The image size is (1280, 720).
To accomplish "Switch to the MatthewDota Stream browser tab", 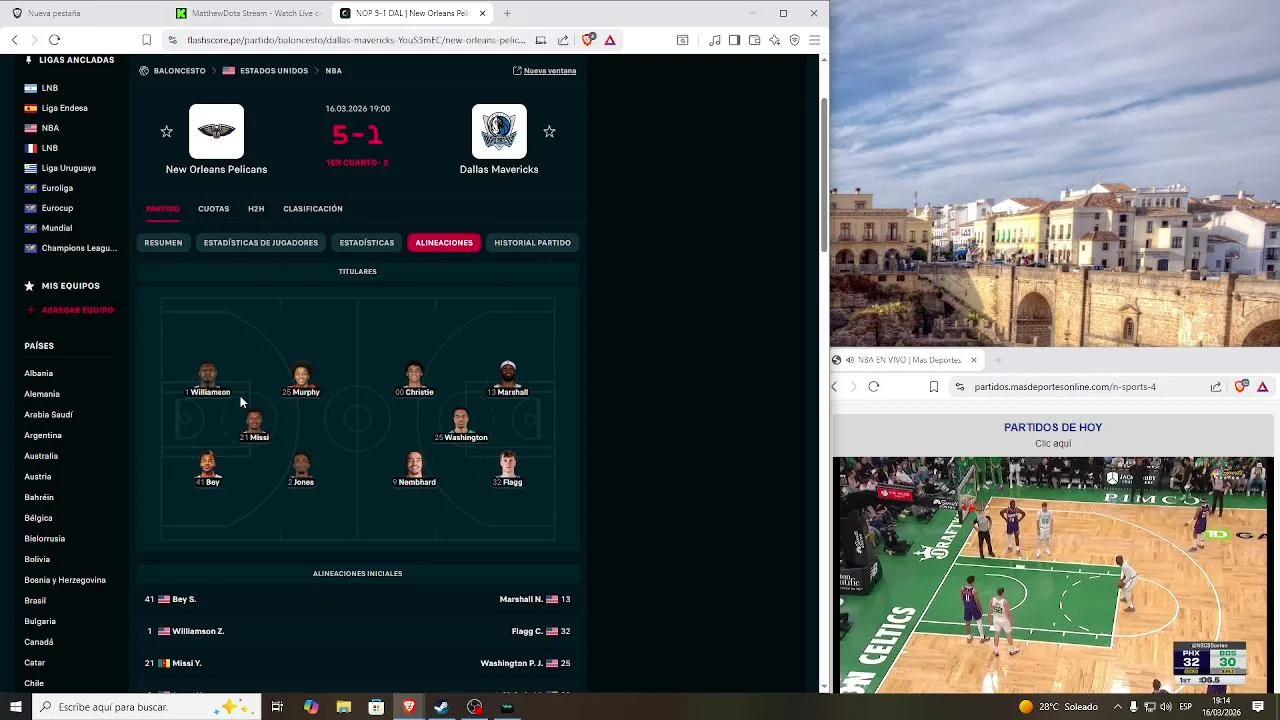I will pos(248,13).
